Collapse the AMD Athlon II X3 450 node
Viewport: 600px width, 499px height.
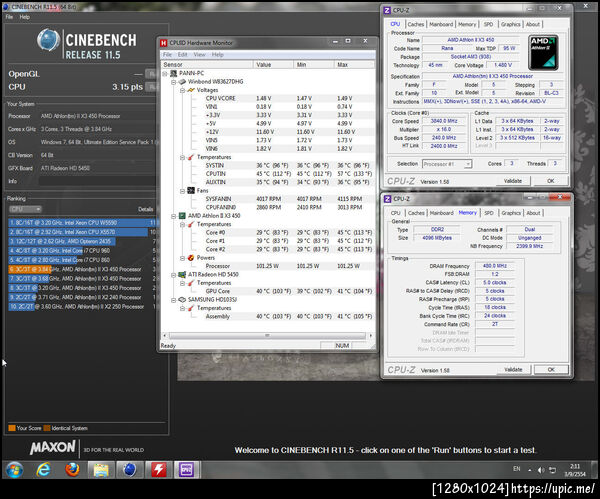point(173,216)
